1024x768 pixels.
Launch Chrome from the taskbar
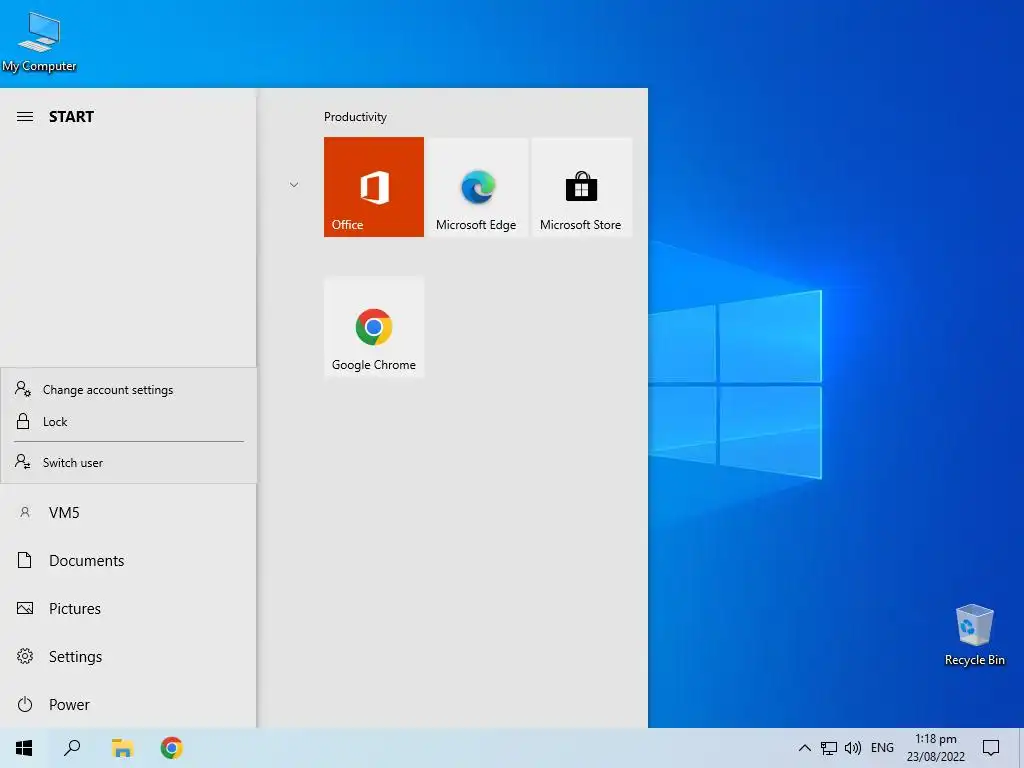(x=172, y=748)
